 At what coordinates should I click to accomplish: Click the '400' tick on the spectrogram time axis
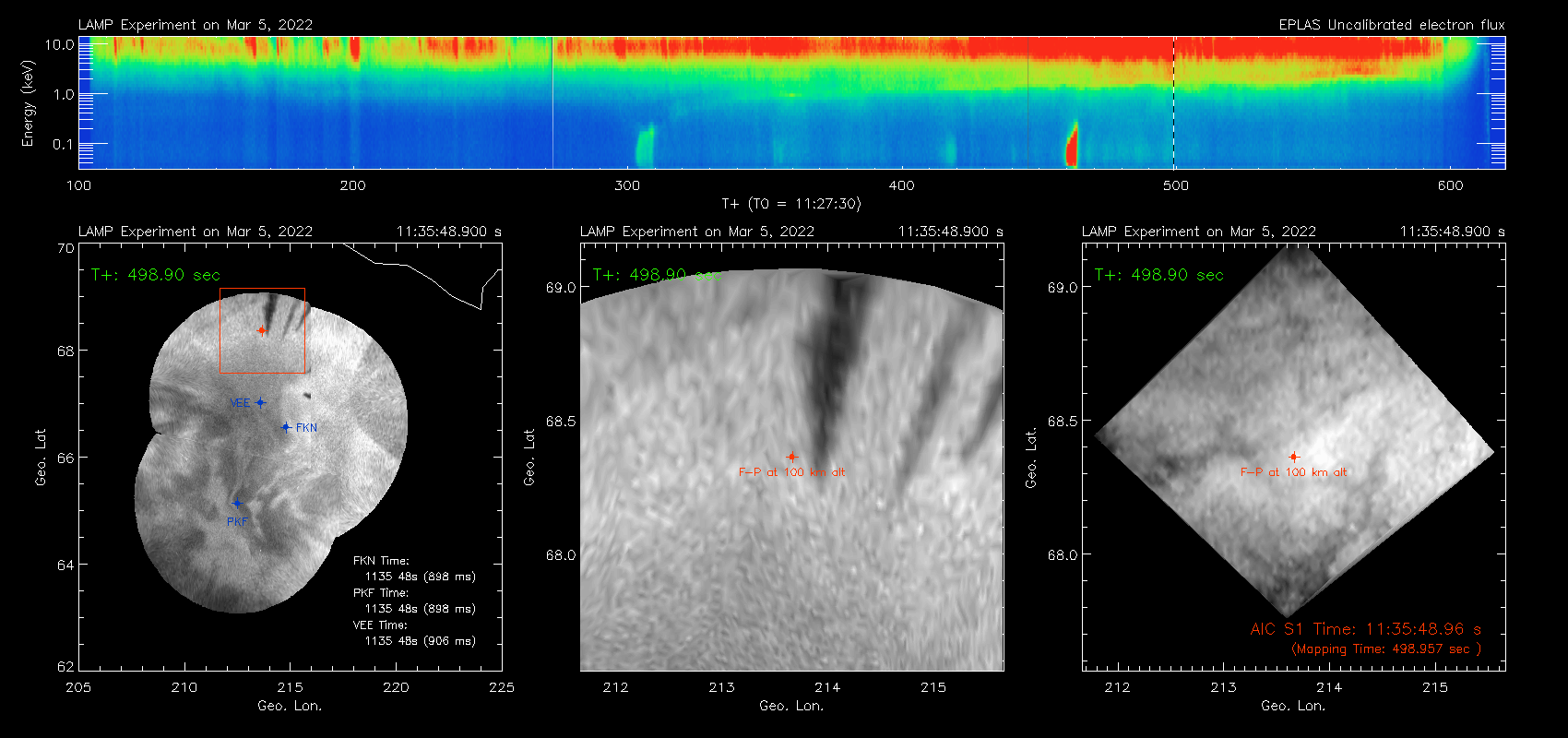(901, 185)
